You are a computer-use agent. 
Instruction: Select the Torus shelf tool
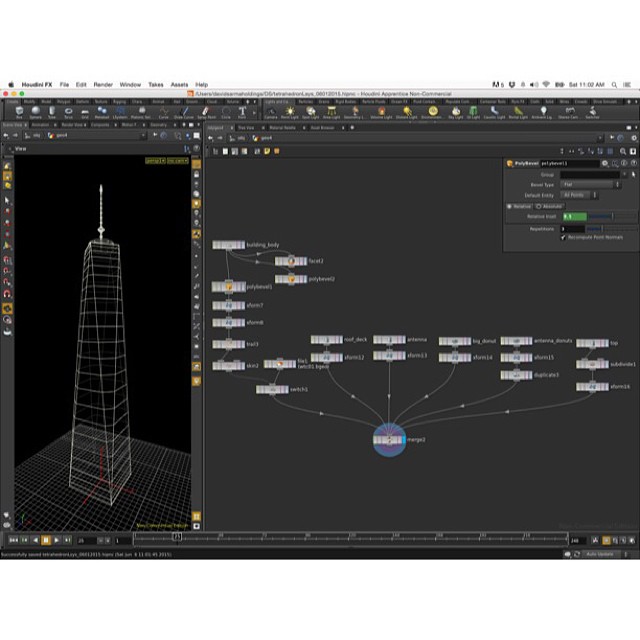(66, 112)
